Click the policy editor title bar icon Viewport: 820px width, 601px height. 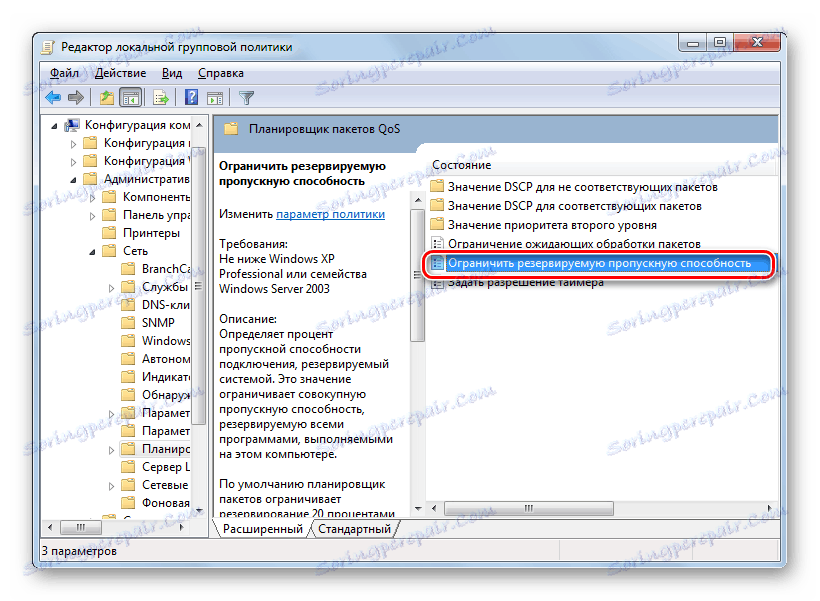[x=48, y=47]
